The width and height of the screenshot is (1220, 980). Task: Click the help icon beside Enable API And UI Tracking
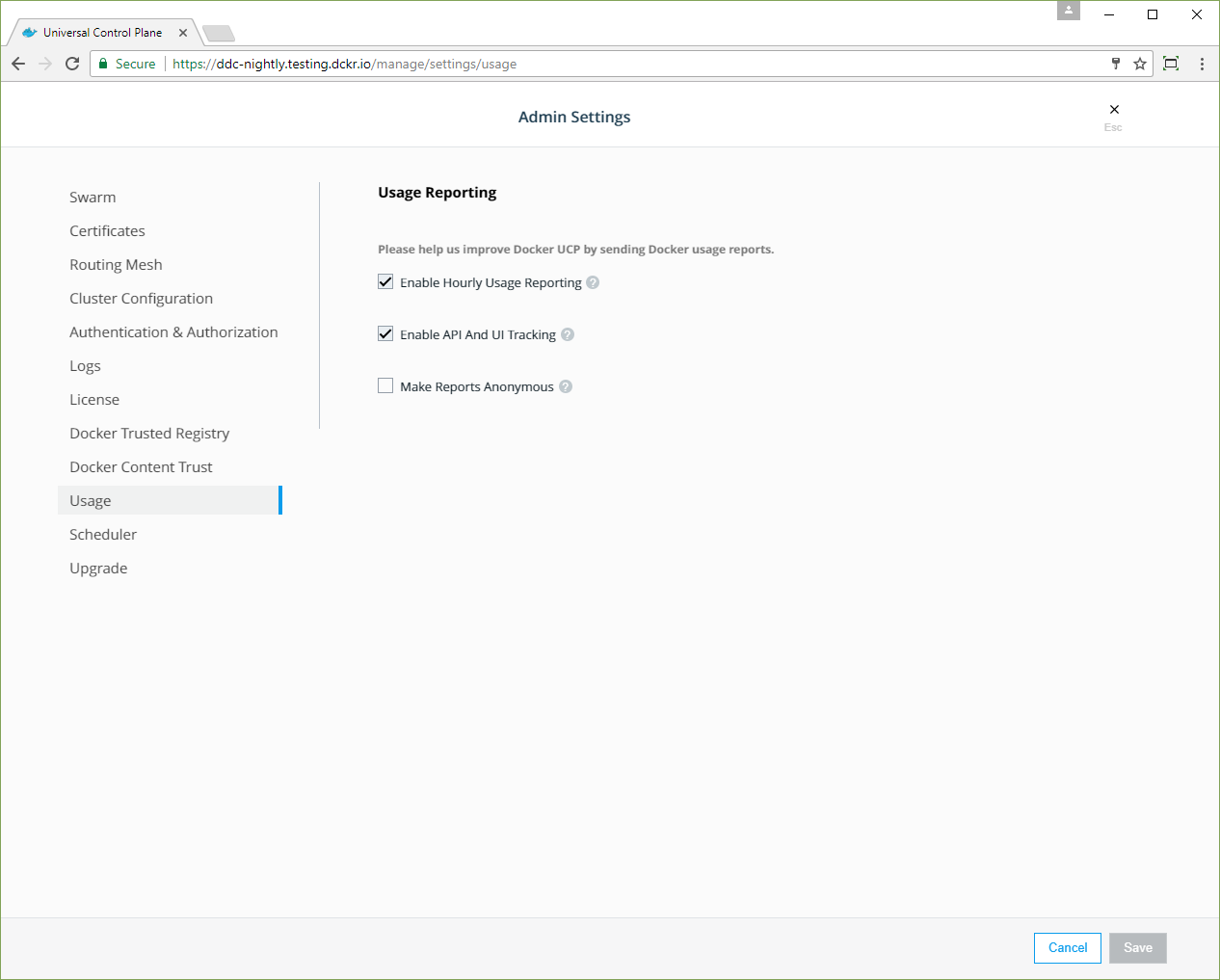[x=568, y=333]
